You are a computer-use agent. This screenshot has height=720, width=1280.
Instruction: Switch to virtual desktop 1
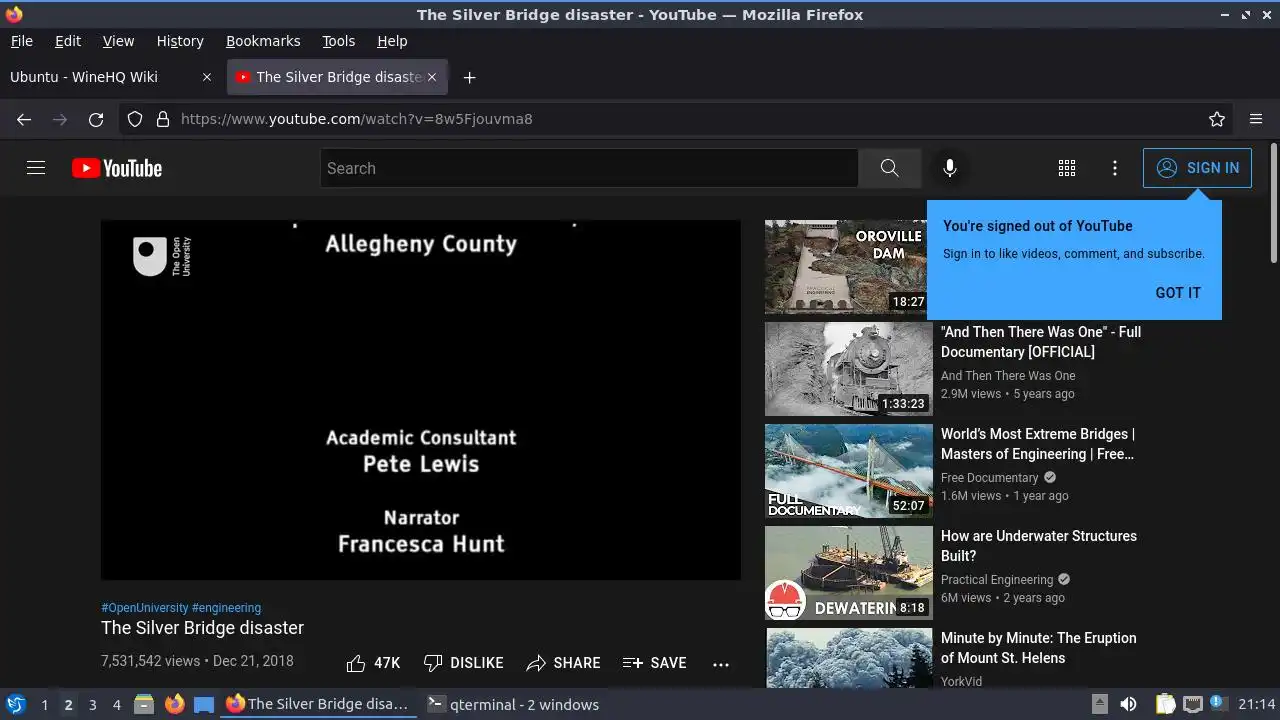click(x=44, y=705)
